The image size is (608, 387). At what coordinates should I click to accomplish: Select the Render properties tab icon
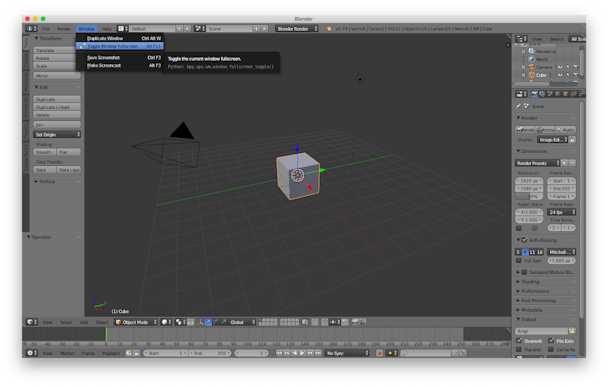coord(534,94)
